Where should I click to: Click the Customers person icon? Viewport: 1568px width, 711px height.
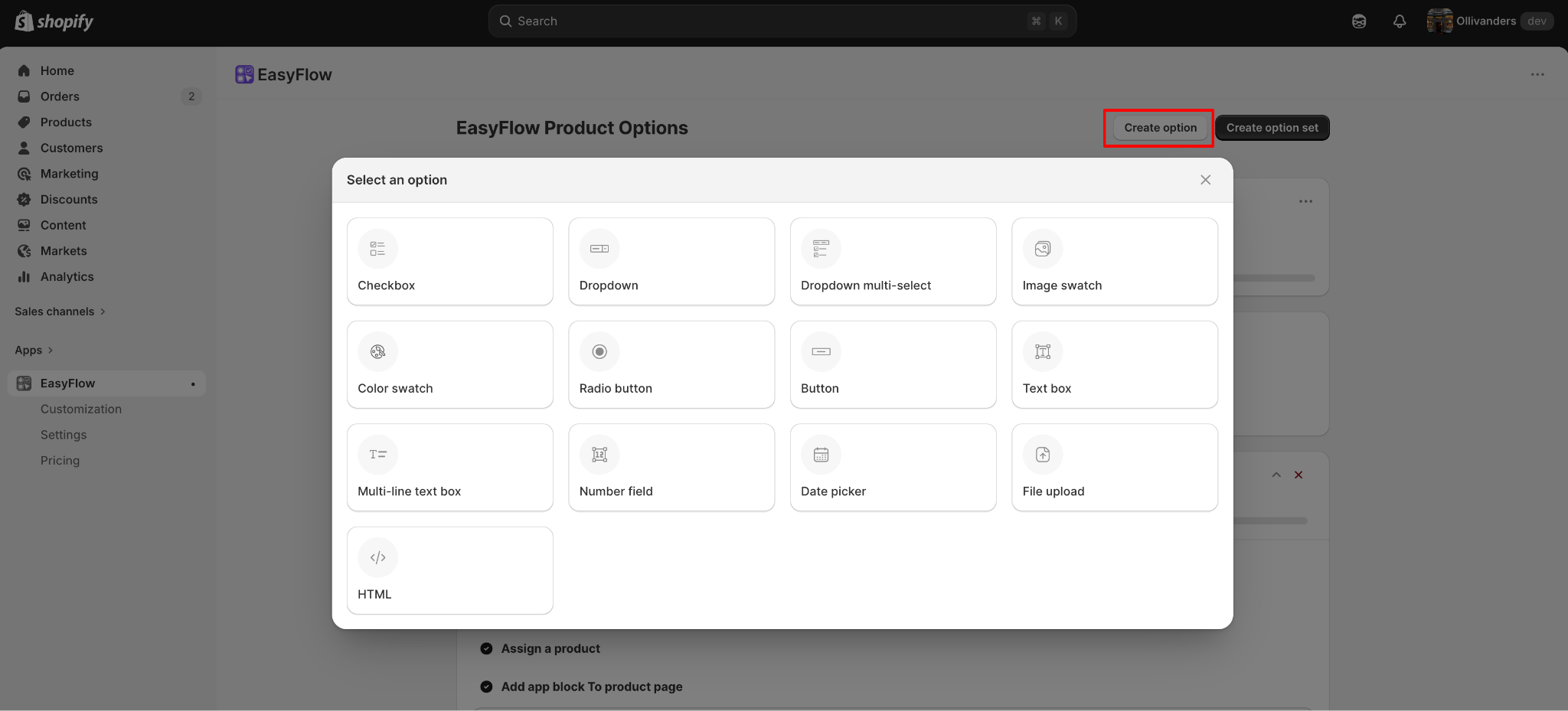pyautogui.click(x=24, y=148)
